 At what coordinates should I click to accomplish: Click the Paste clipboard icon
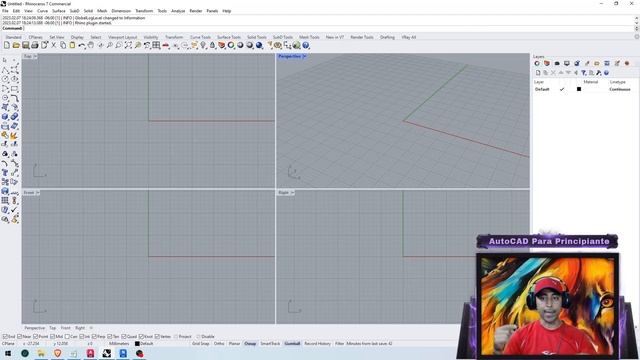[72, 45]
